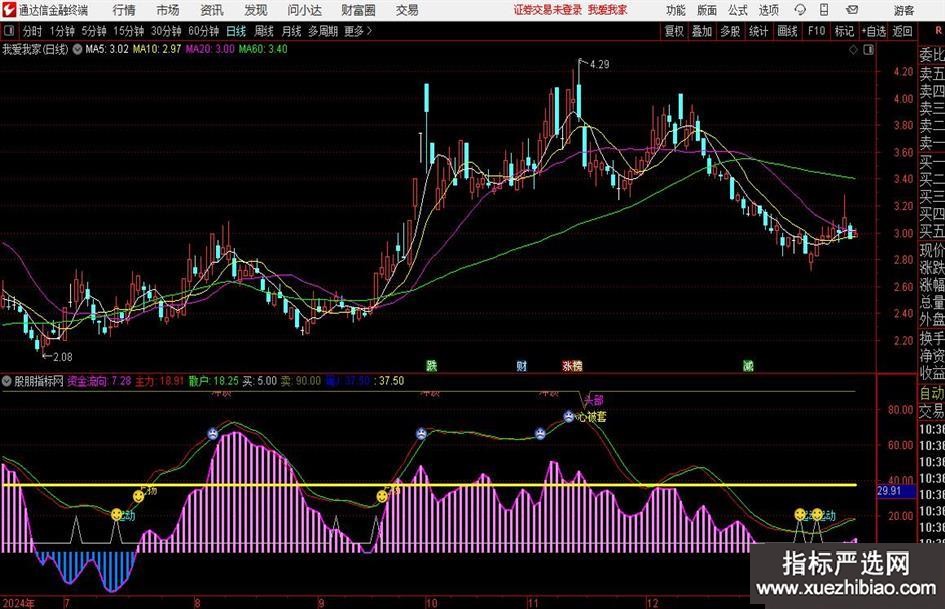Open the 公式 menu
945x609 pixels.
point(737,10)
